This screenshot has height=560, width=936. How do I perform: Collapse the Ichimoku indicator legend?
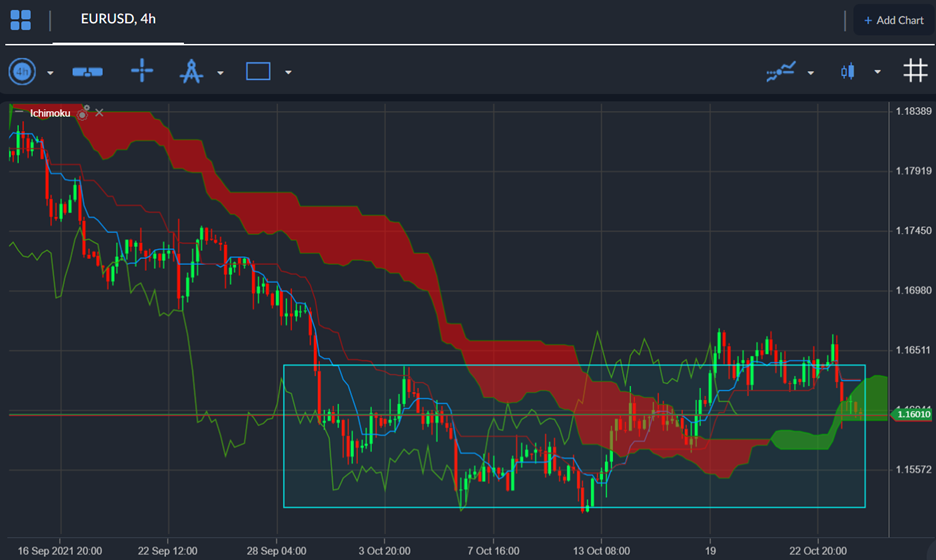pyautogui.click(x=19, y=112)
